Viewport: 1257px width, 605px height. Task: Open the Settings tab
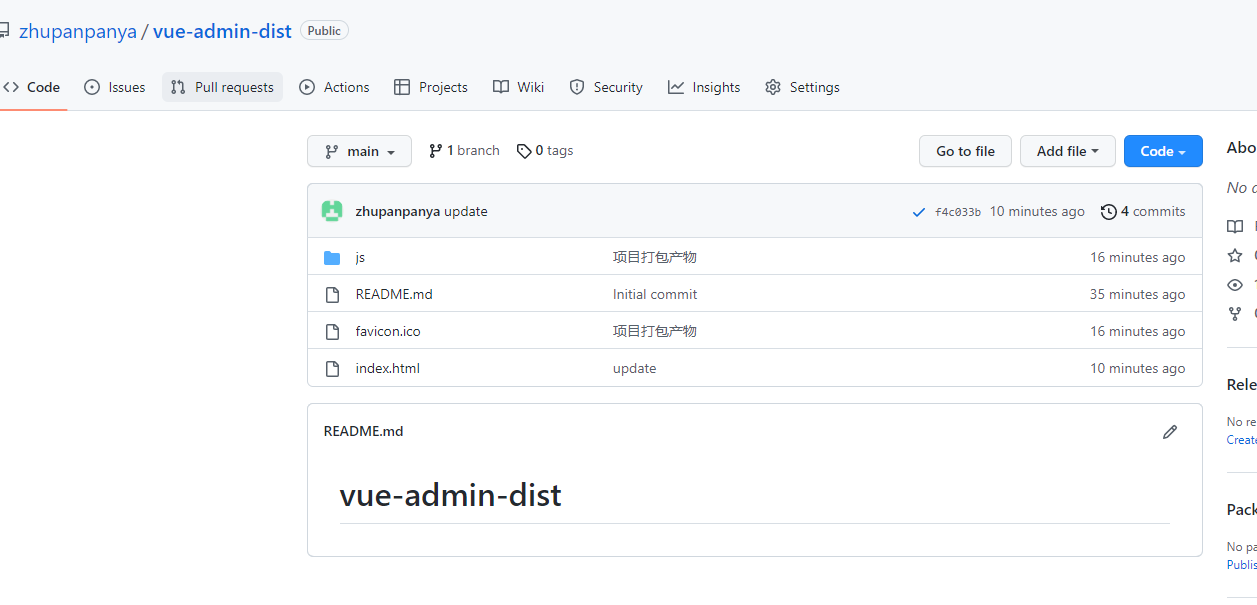(x=803, y=87)
